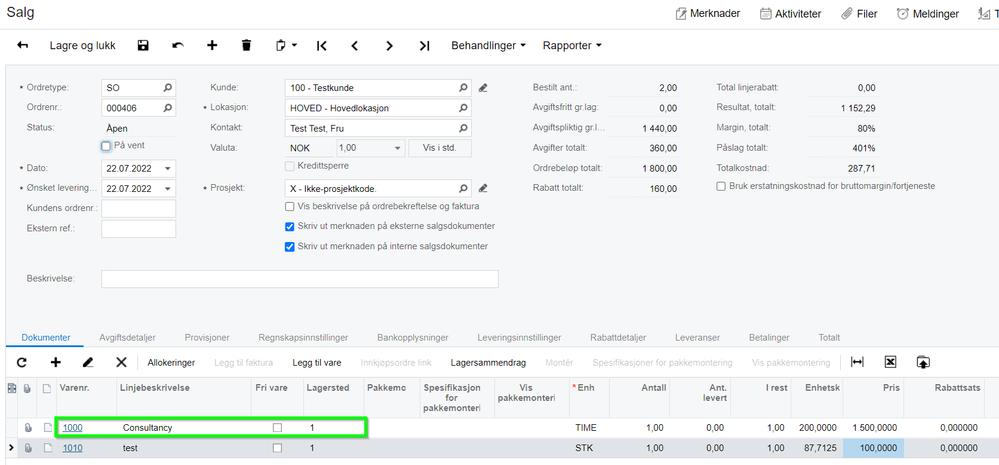Click the Beskrivelse text field

[300, 279]
